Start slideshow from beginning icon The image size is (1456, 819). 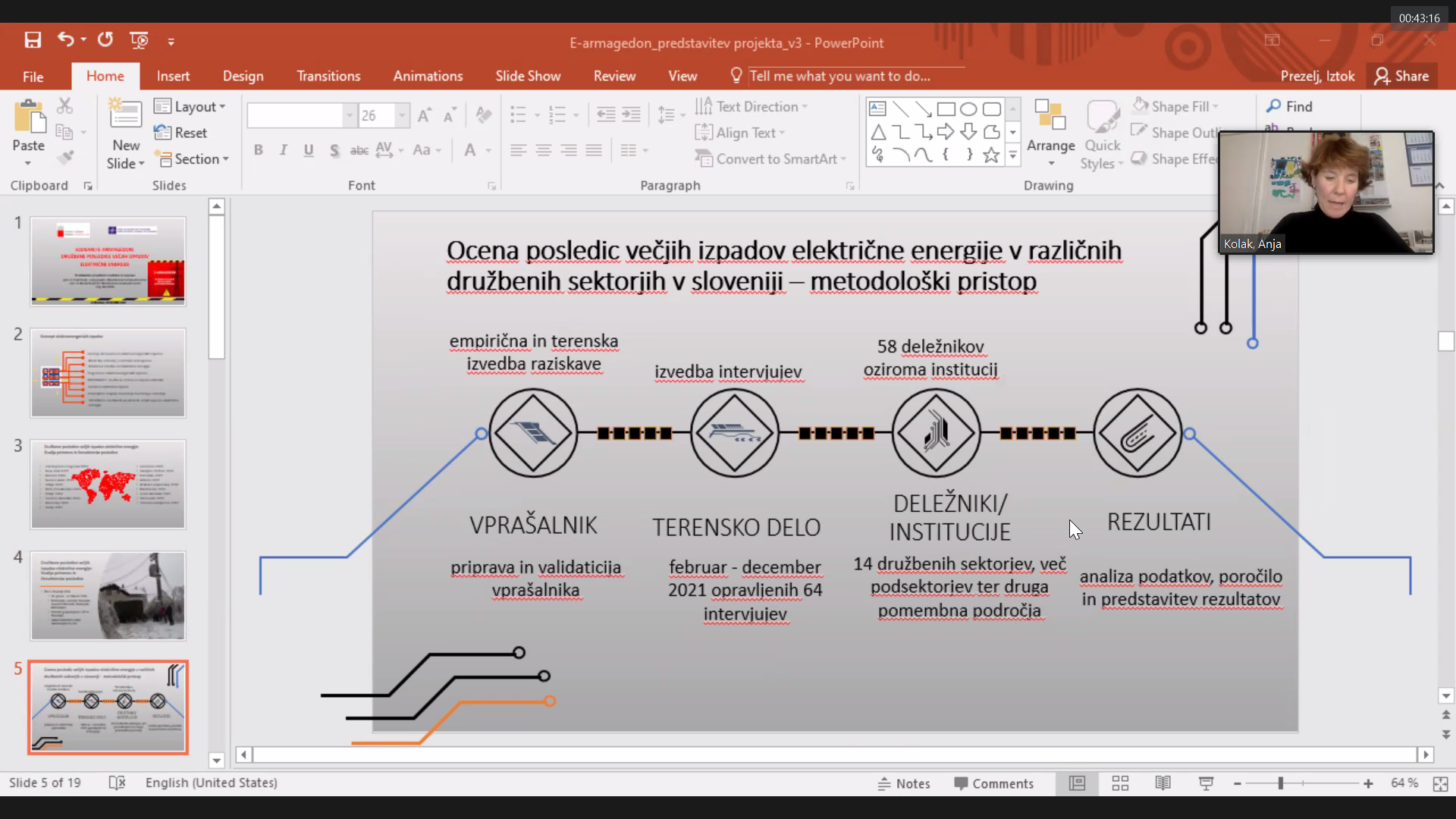click(139, 40)
